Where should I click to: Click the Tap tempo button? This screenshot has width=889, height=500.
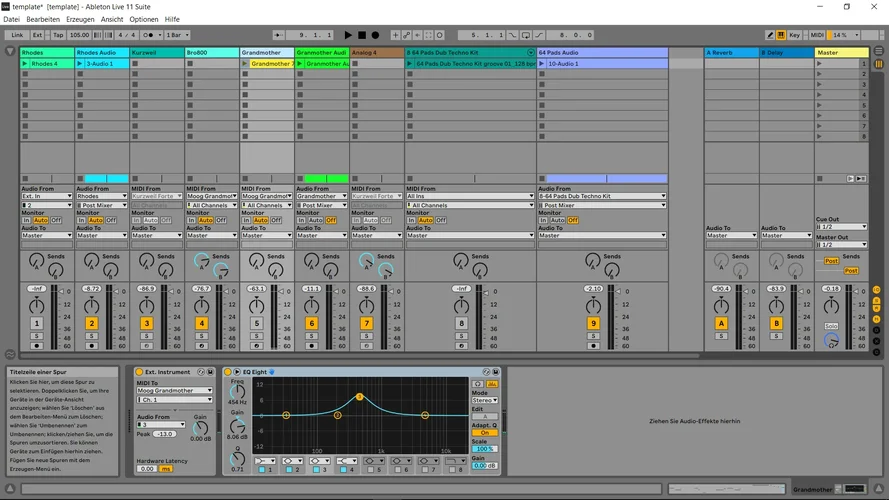[58, 35]
